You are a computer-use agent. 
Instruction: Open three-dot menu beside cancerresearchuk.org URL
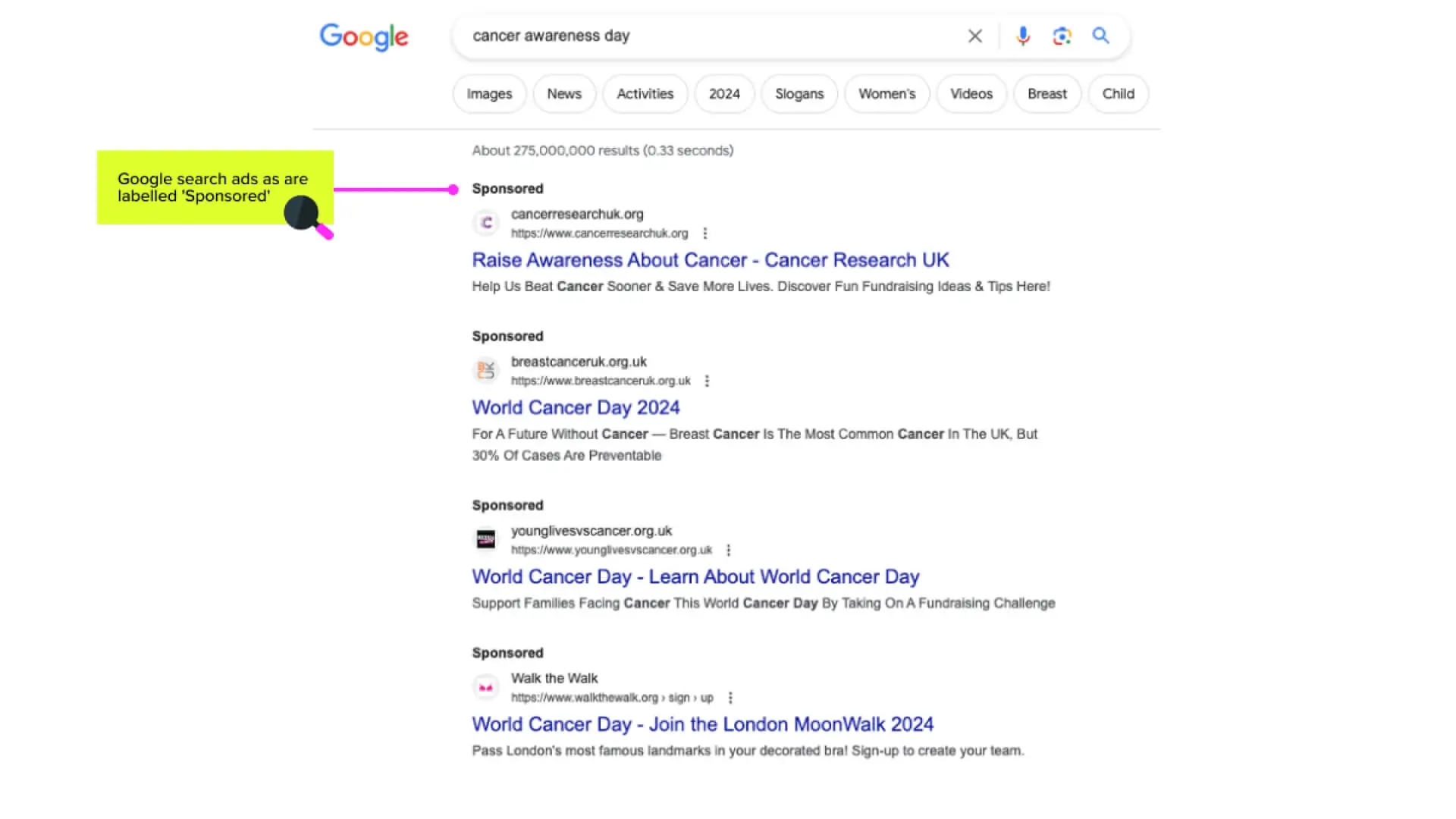(705, 234)
